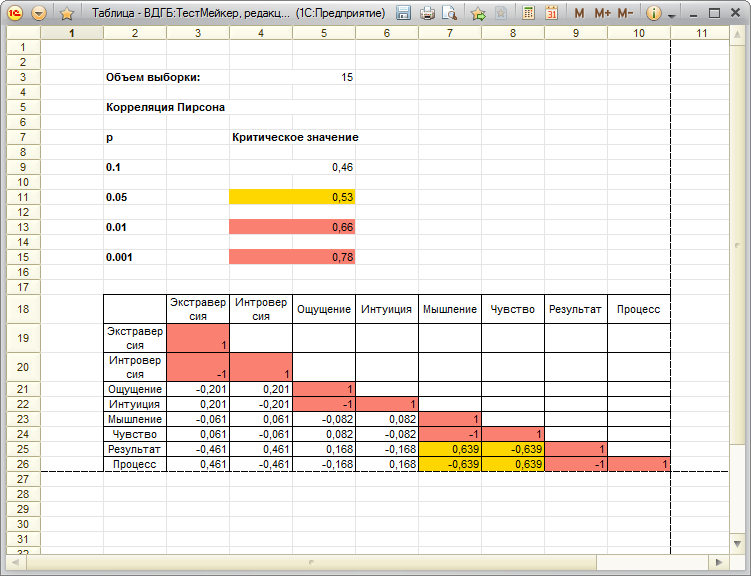Select column header 1
The height and width of the screenshot is (576, 751).
72,33
